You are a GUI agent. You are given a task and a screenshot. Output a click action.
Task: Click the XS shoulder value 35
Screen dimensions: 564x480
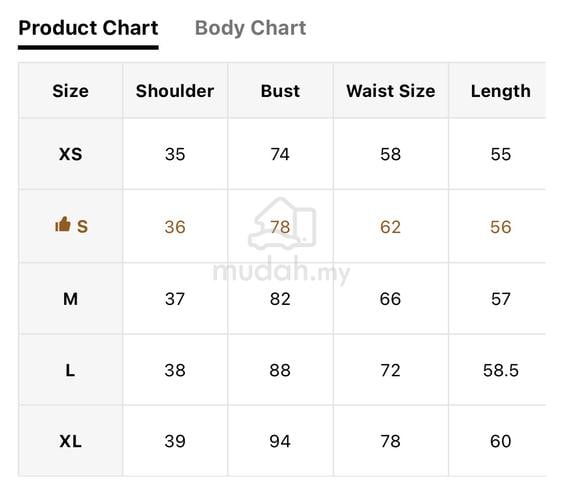[175, 154]
